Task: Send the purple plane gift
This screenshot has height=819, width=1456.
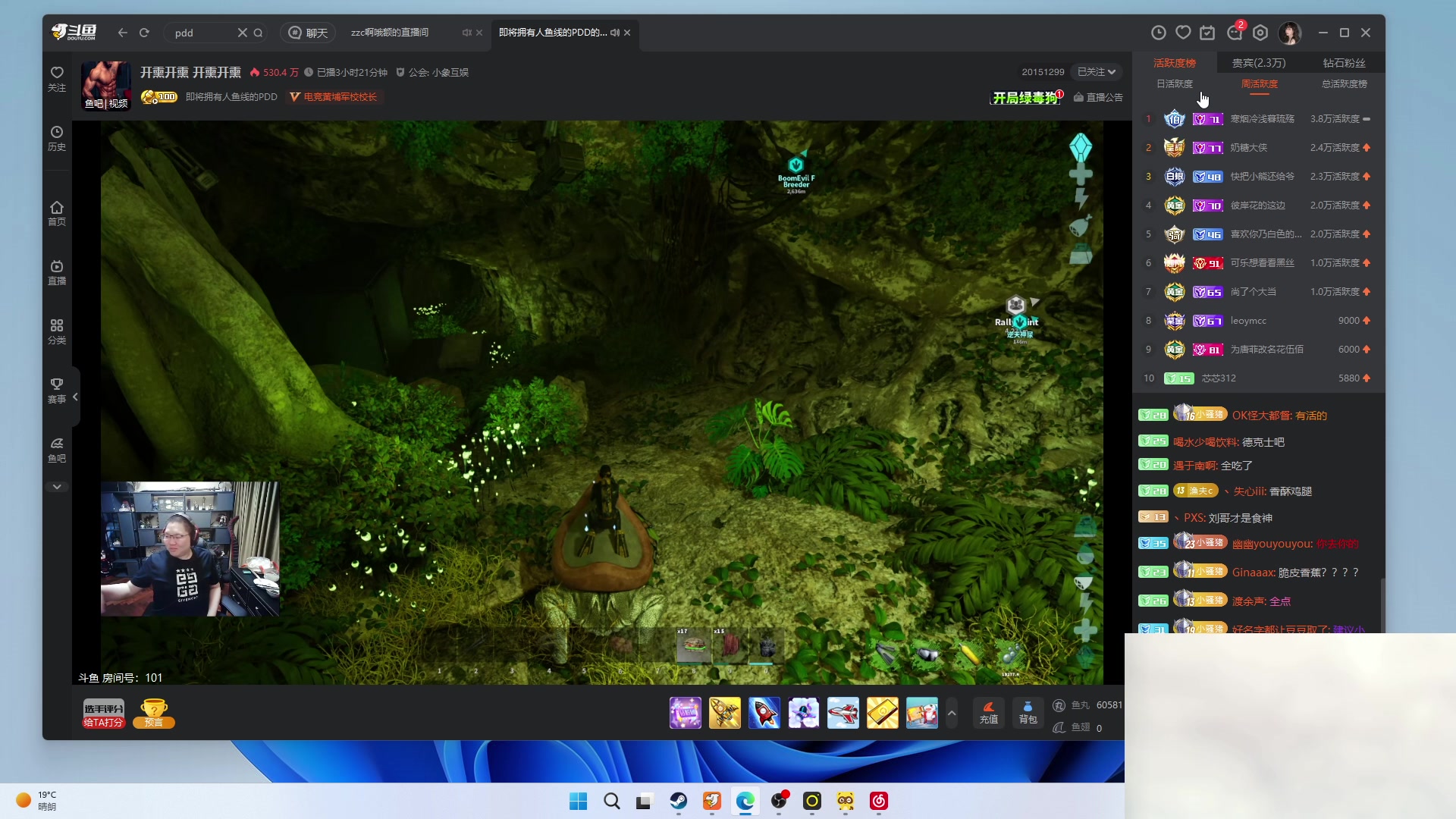Action: coord(804,714)
